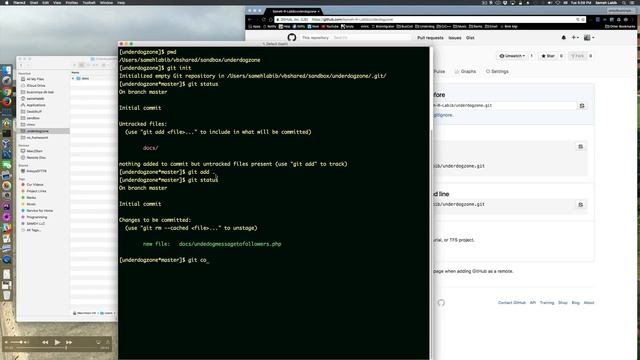Expand the docs folder in the Finder list

point(73,78)
